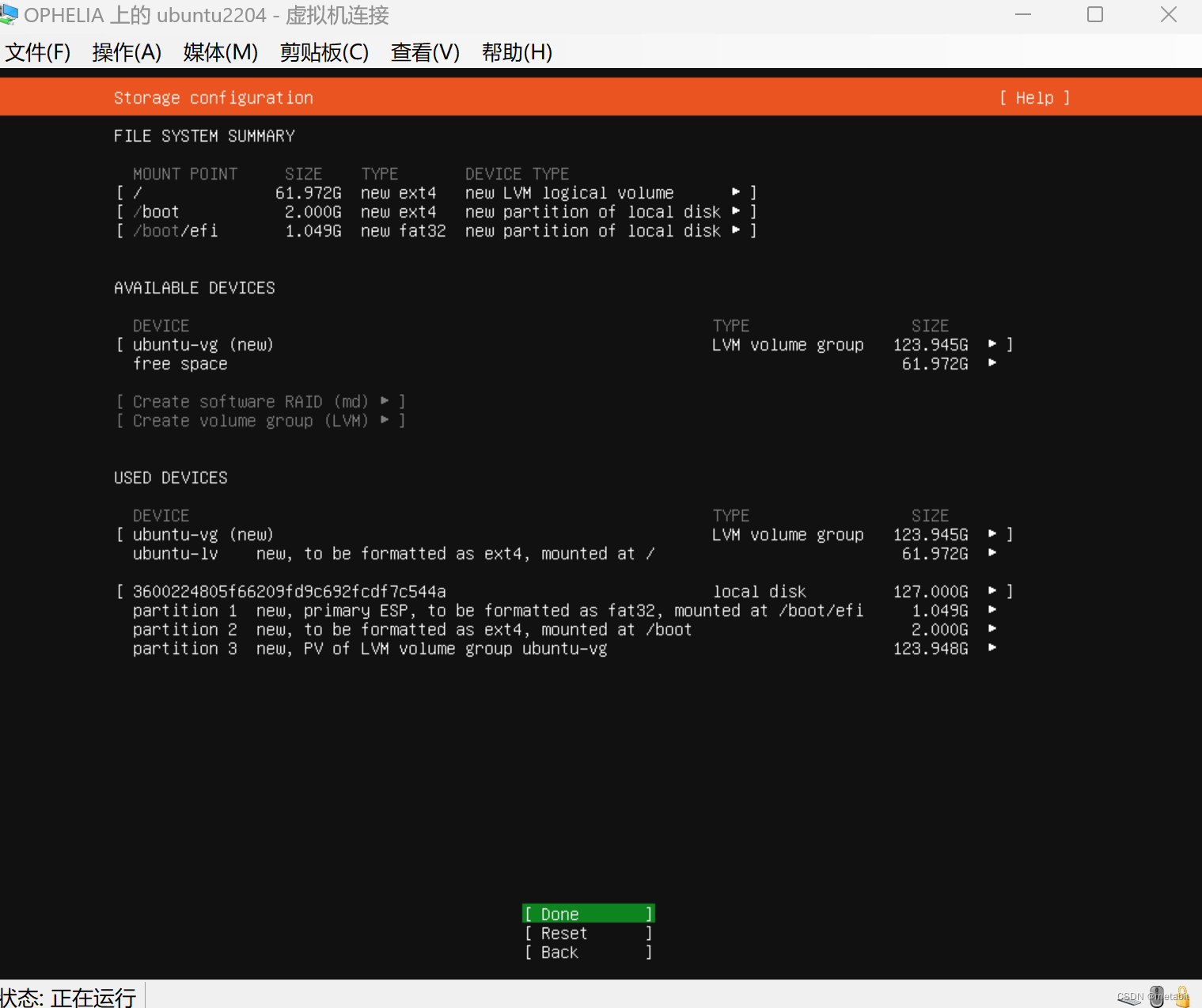Select the Back button
The height and width of the screenshot is (1008, 1202).
[589, 952]
